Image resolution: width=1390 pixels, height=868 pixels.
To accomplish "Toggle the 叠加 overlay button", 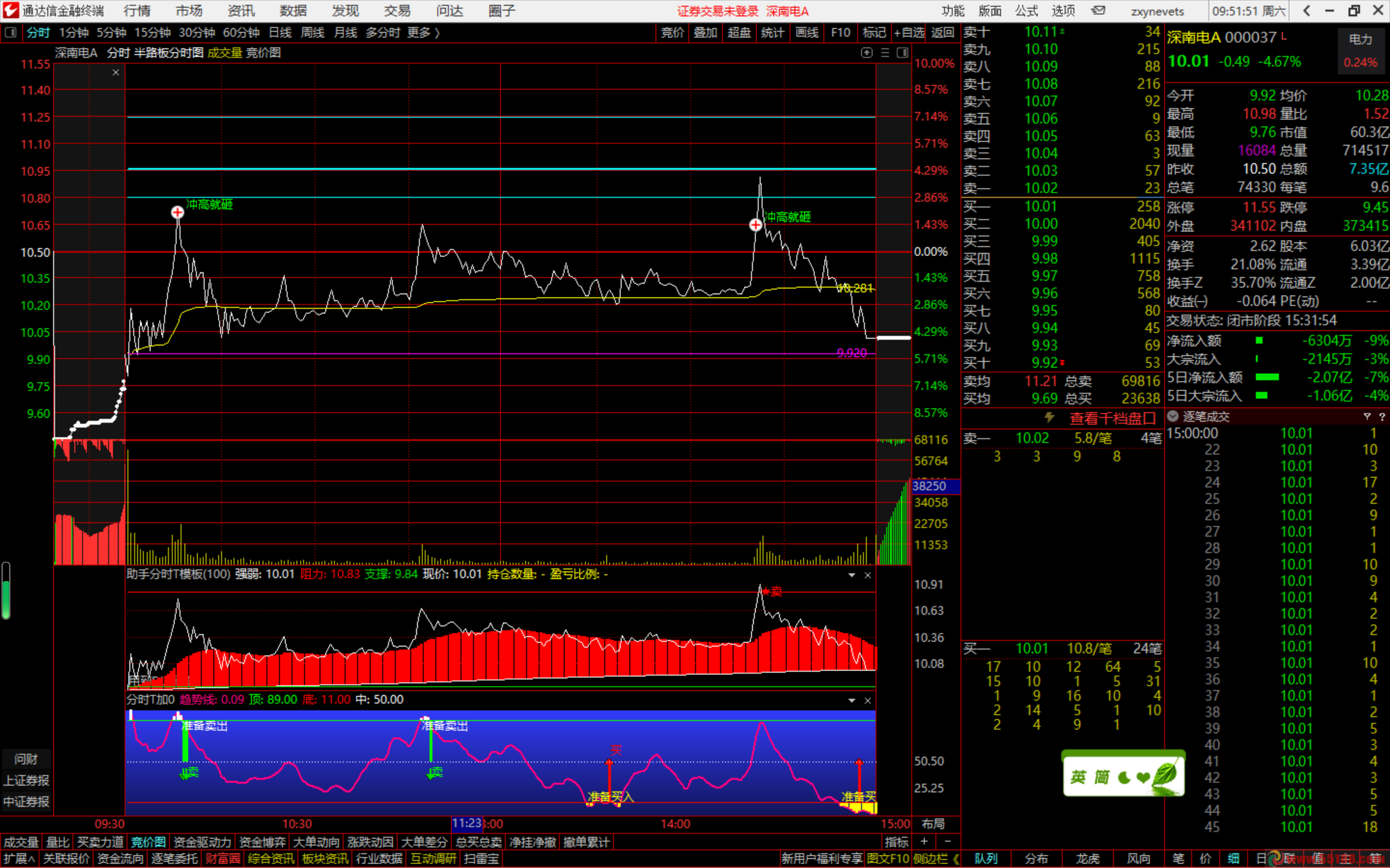I will tap(705, 33).
